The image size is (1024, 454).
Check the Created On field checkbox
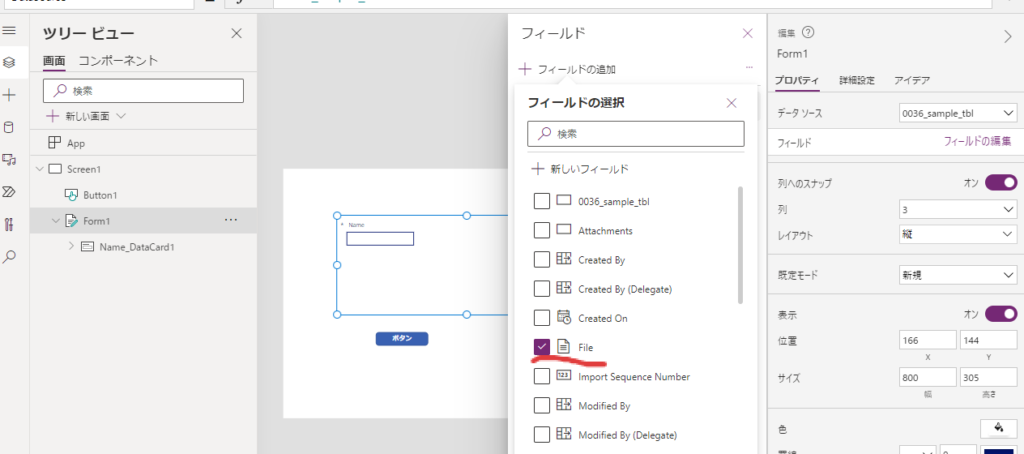pyautogui.click(x=542, y=318)
